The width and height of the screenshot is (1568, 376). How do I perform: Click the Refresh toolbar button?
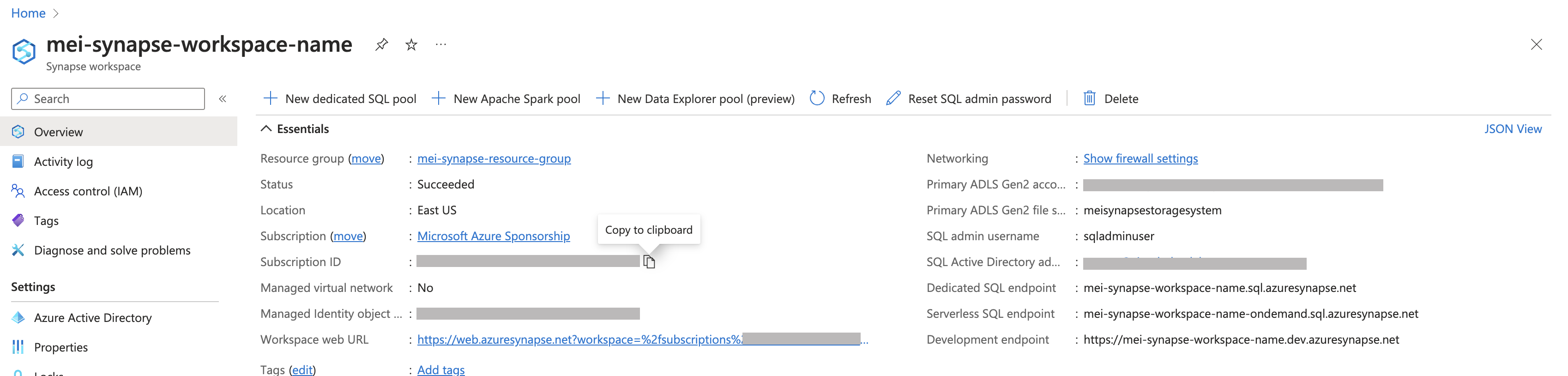(x=841, y=99)
